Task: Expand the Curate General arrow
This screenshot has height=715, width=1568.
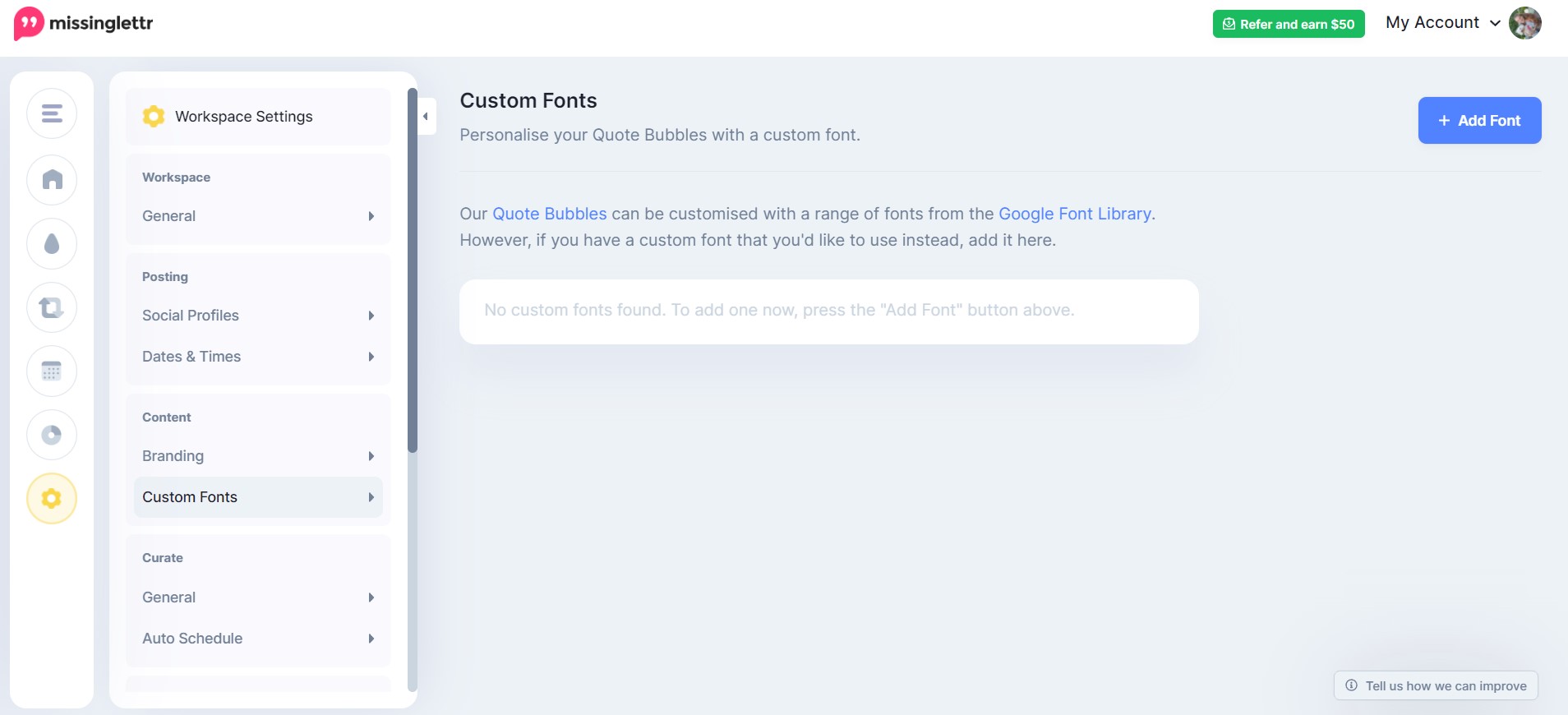Action: (x=371, y=597)
